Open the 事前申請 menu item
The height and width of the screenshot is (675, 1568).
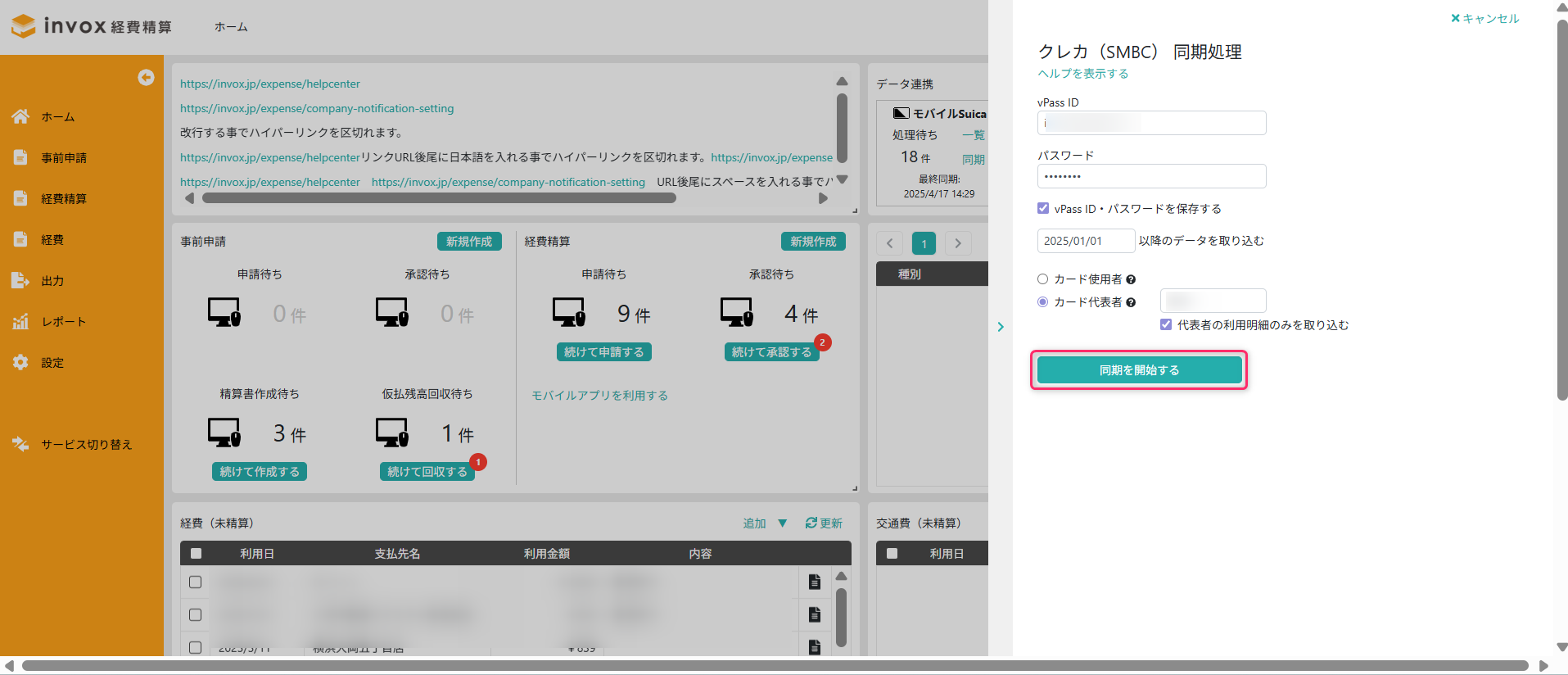[x=64, y=158]
